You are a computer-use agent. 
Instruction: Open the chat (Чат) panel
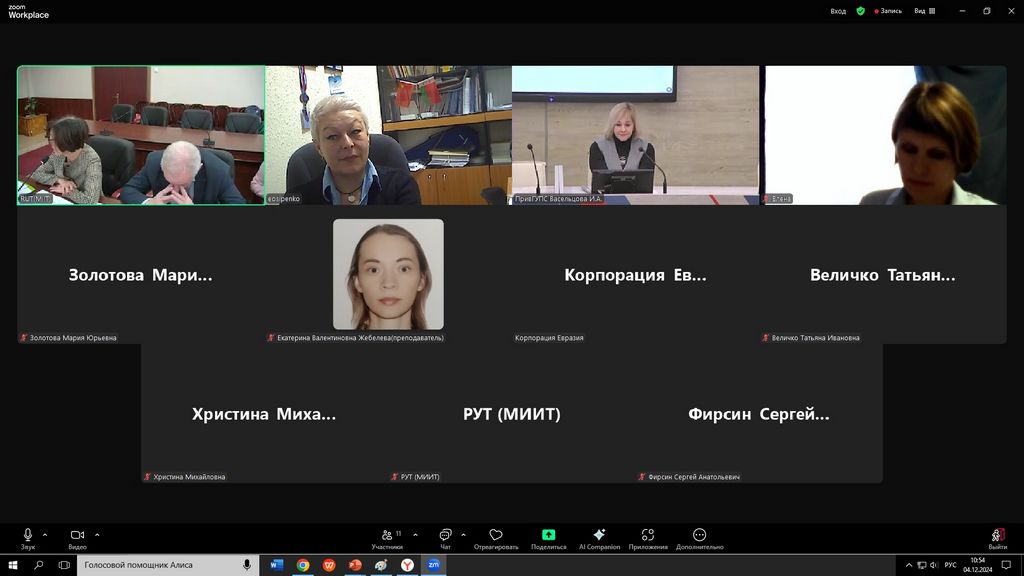point(445,536)
